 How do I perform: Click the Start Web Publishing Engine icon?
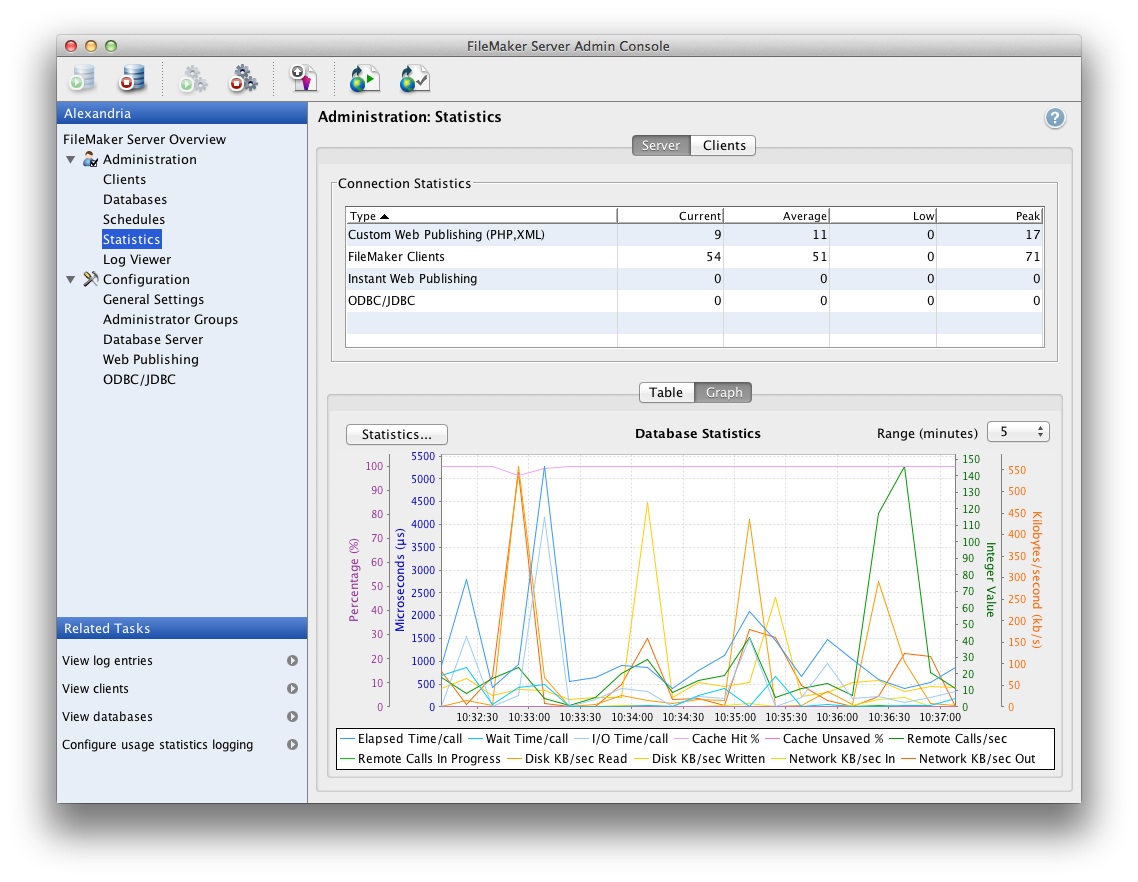[x=193, y=78]
